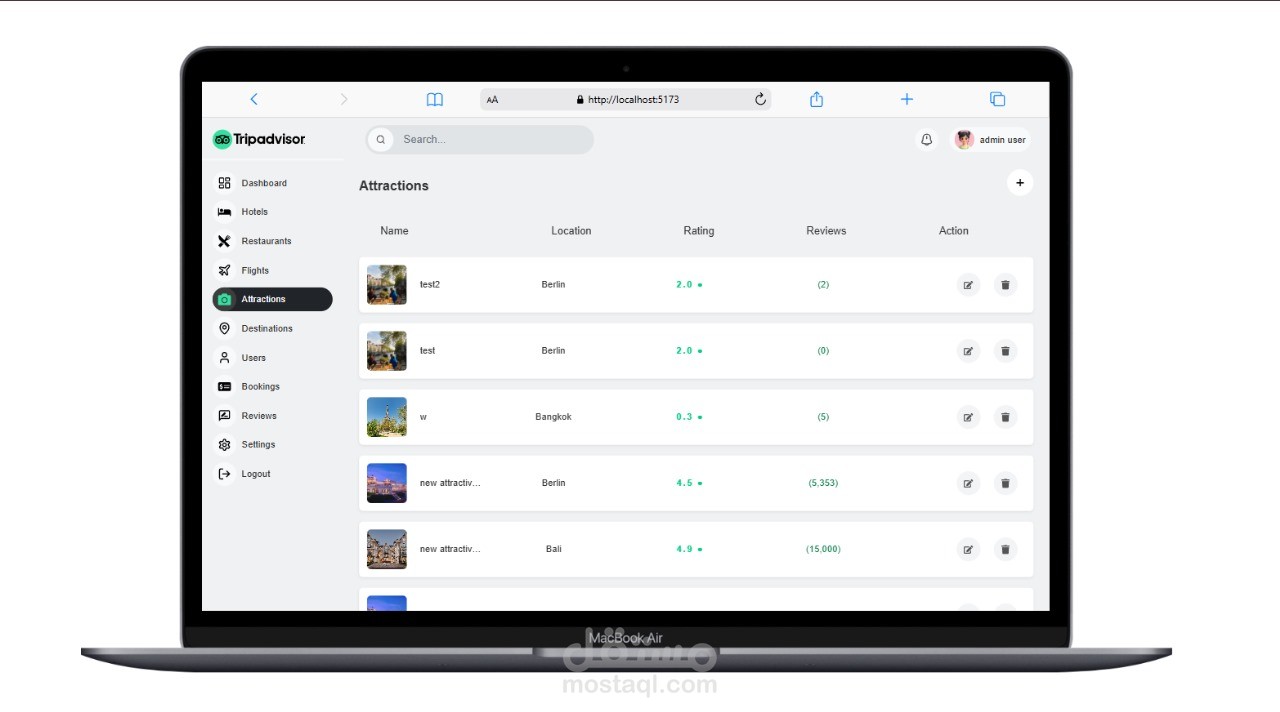Click the Location column header
The width and height of the screenshot is (1280, 712).
[571, 231]
